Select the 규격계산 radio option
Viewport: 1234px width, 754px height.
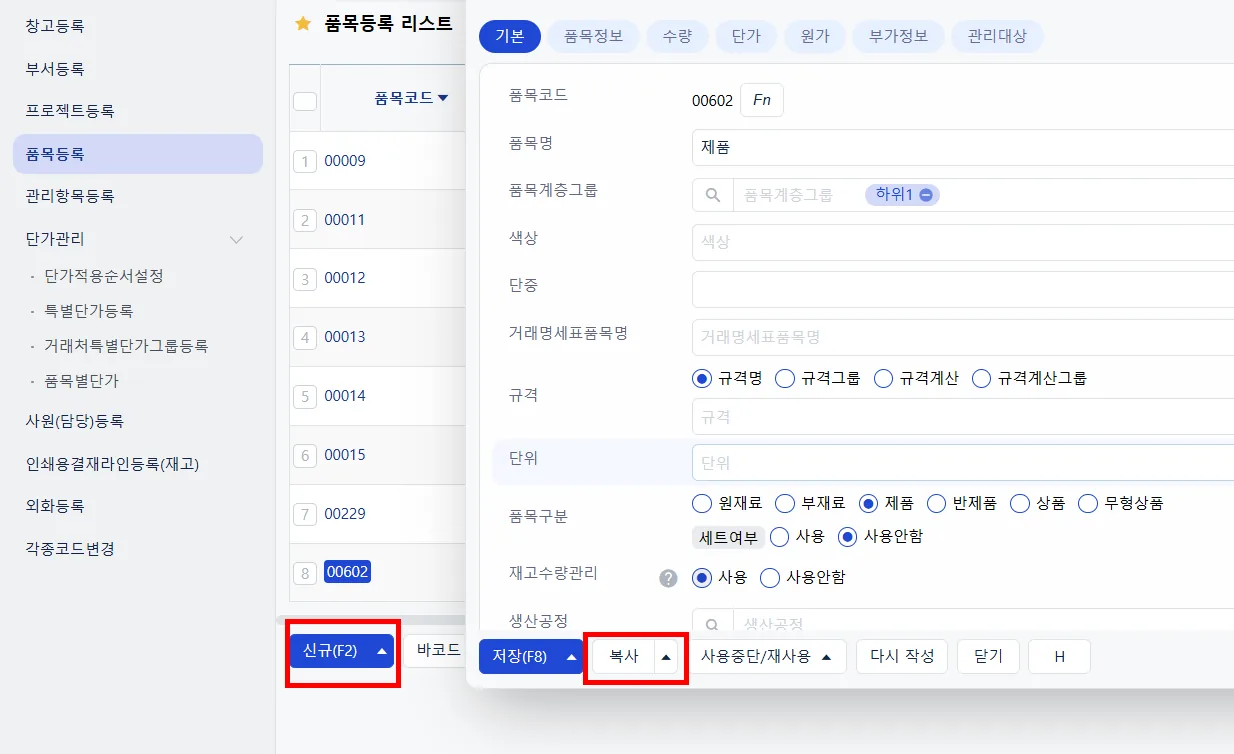coord(883,378)
